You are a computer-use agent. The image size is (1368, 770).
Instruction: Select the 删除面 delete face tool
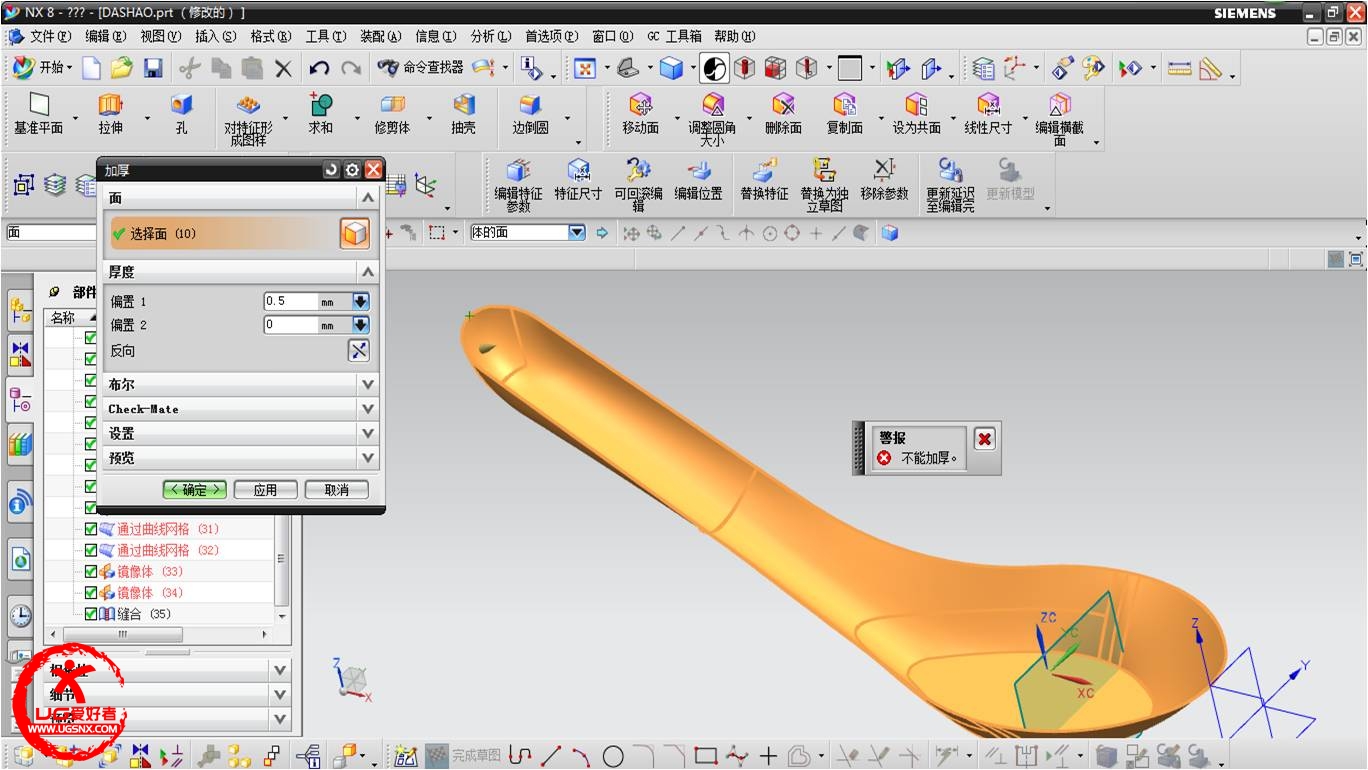pos(783,114)
